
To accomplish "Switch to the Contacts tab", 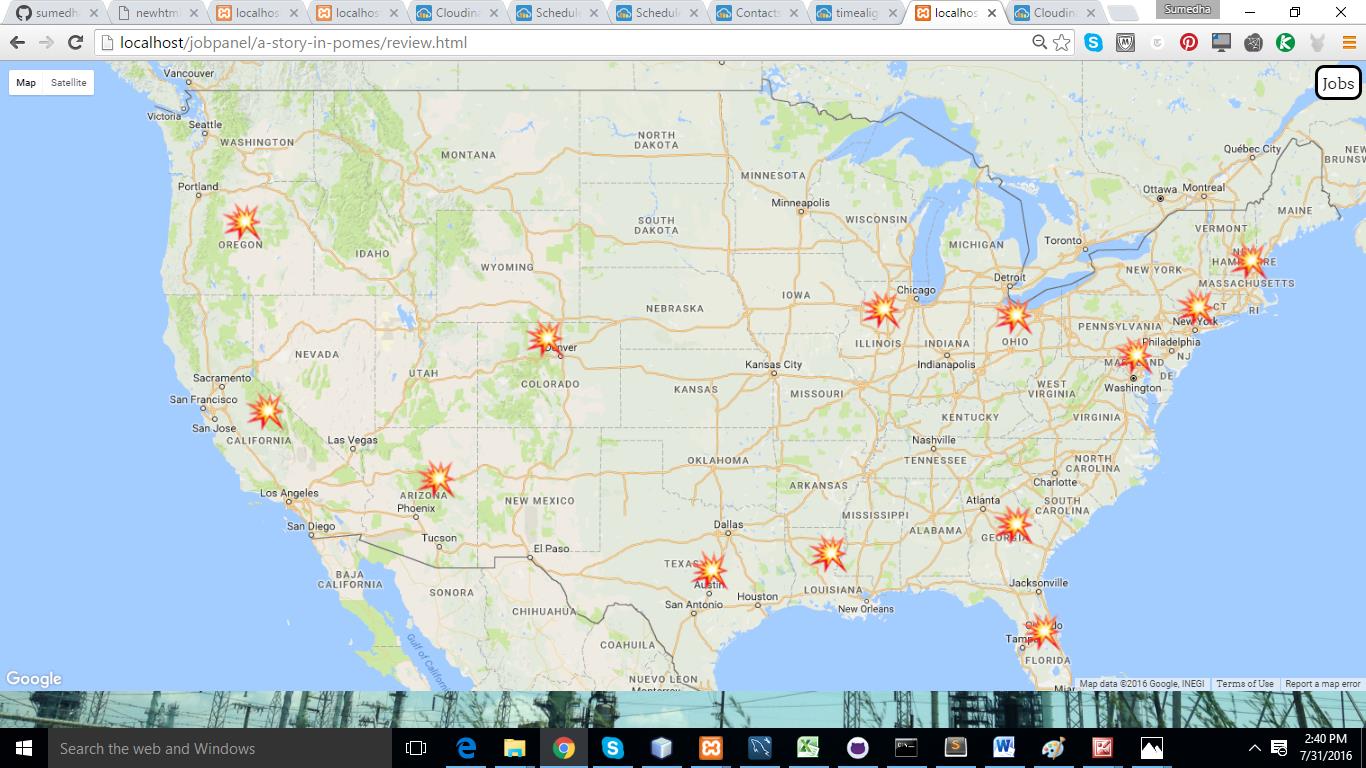I will 757,13.
